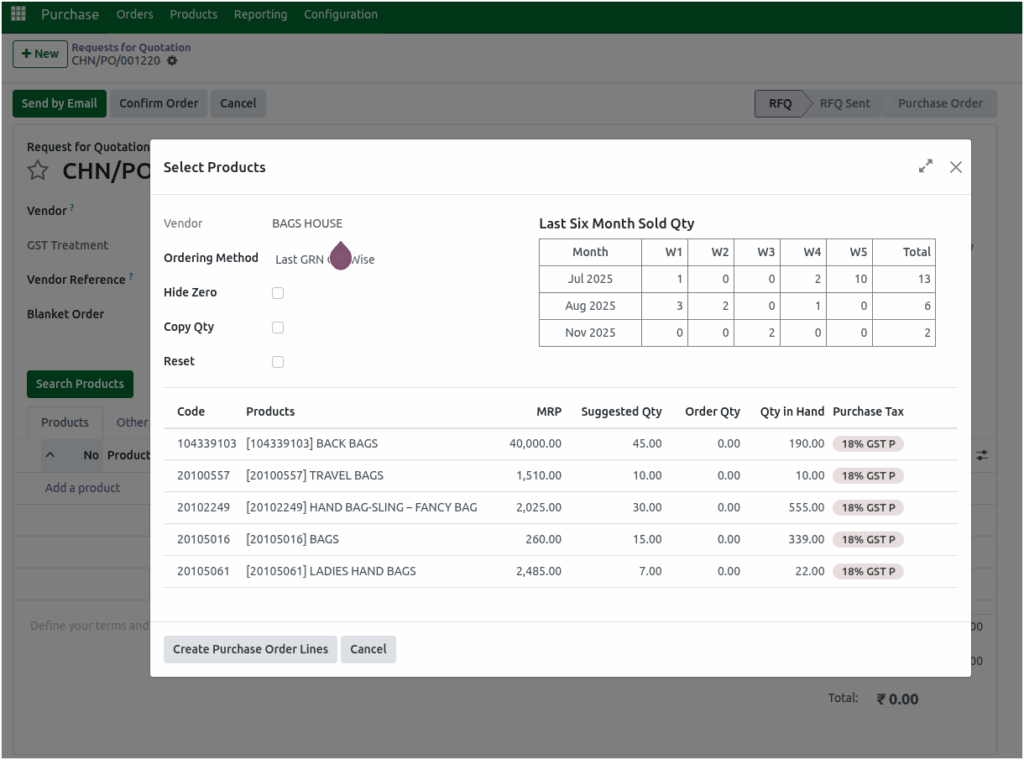
Task: Enable the Reset checkbox
Action: [x=277, y=361]
